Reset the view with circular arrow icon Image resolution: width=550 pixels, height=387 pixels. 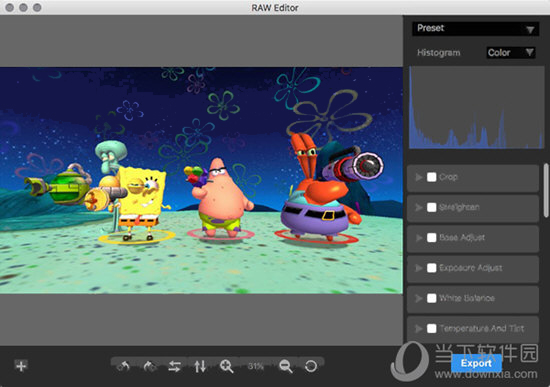click(311, 366)
